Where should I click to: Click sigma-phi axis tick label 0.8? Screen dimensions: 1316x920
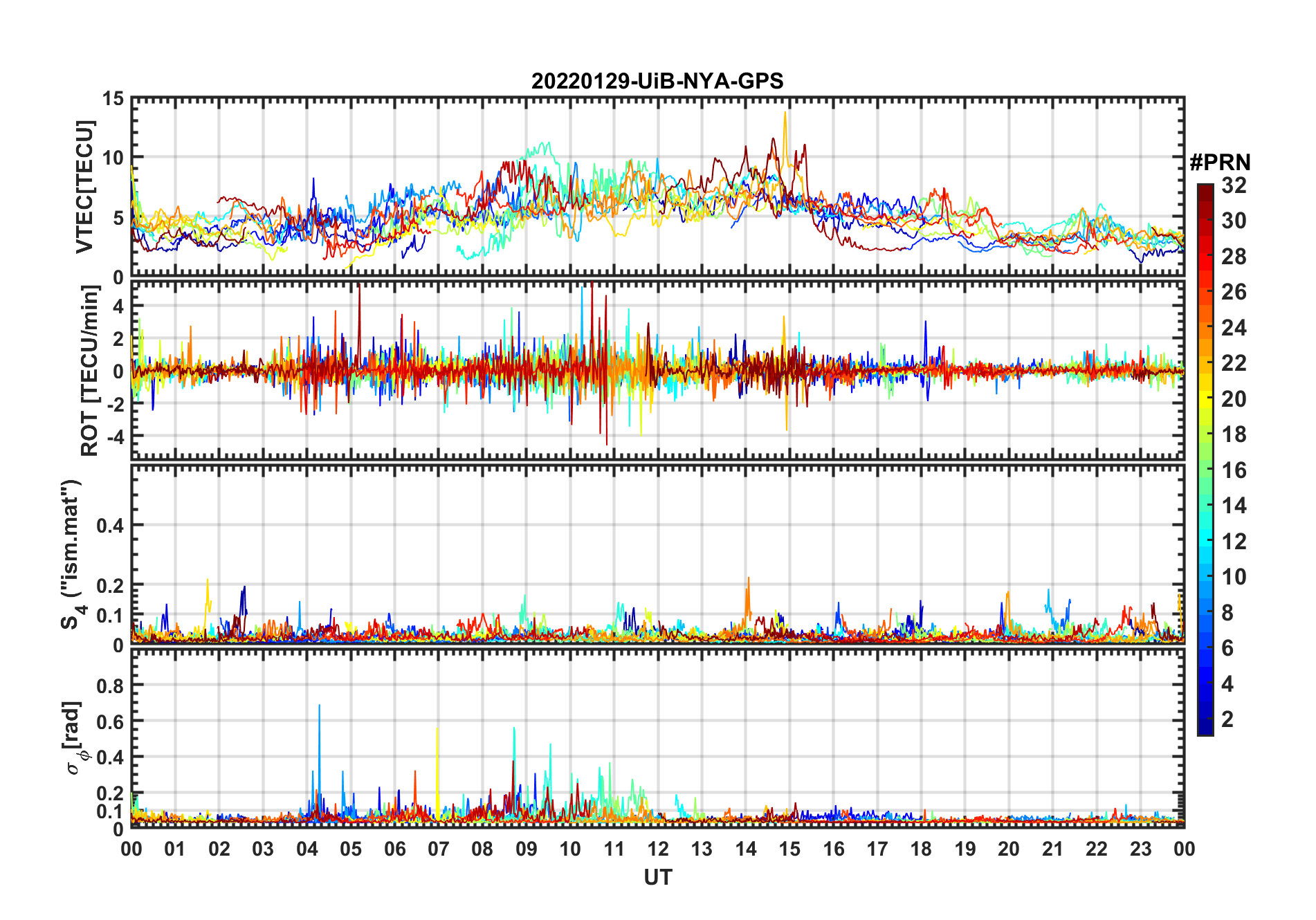(111, 686)
